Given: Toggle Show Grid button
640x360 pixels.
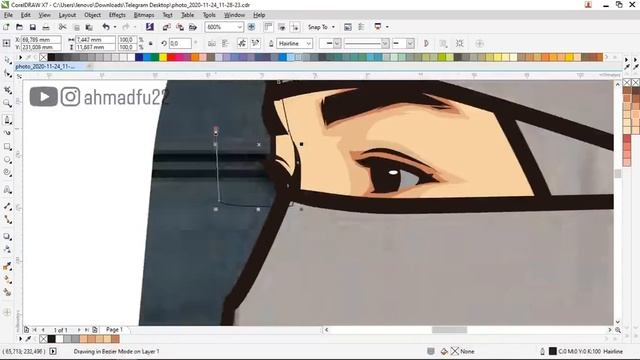Looking at the screenshot, I should tap(282, 27).
